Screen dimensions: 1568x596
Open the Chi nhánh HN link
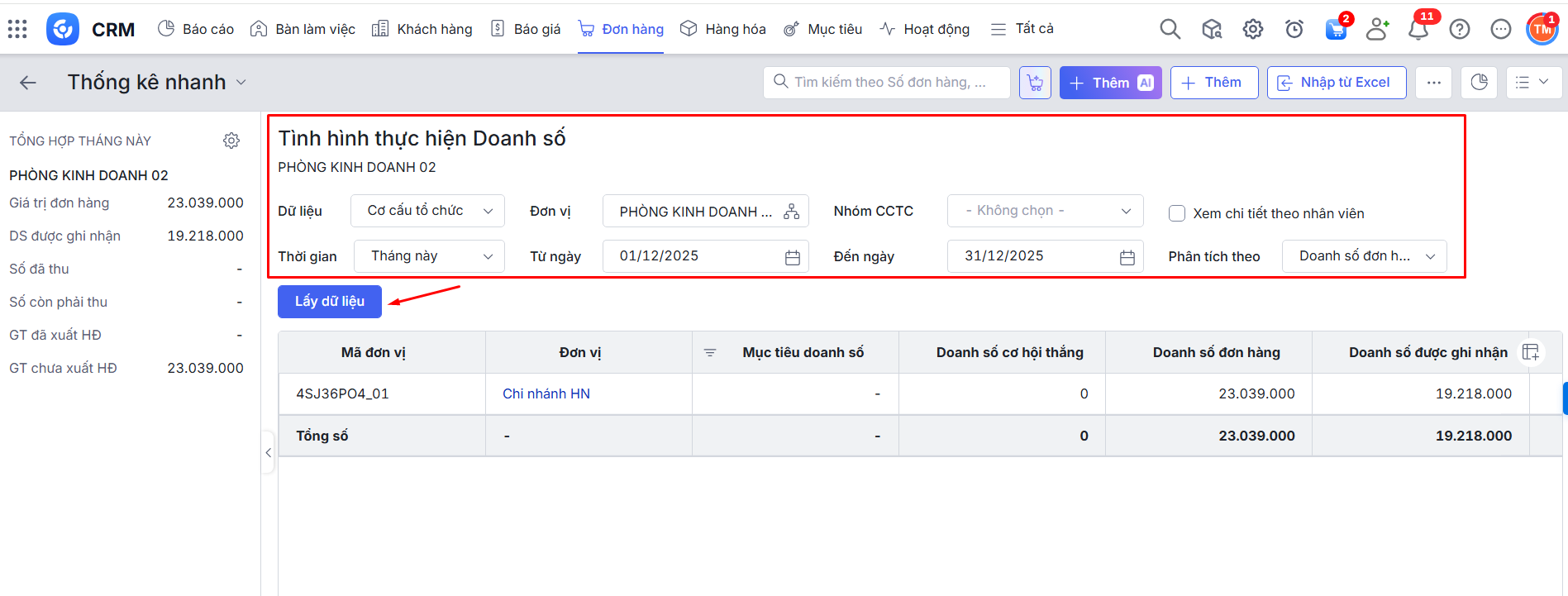pyautogui.click(x=546, y=393)
